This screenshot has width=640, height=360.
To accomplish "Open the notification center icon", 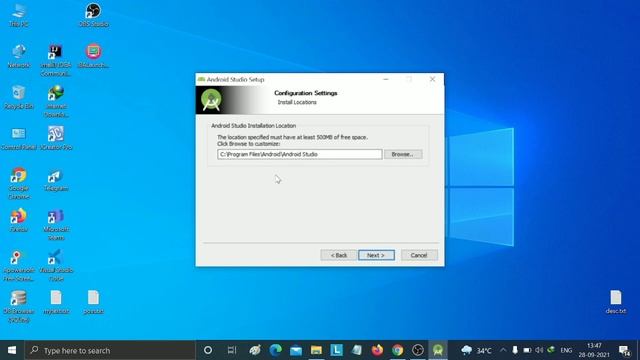I will [624, 350].
